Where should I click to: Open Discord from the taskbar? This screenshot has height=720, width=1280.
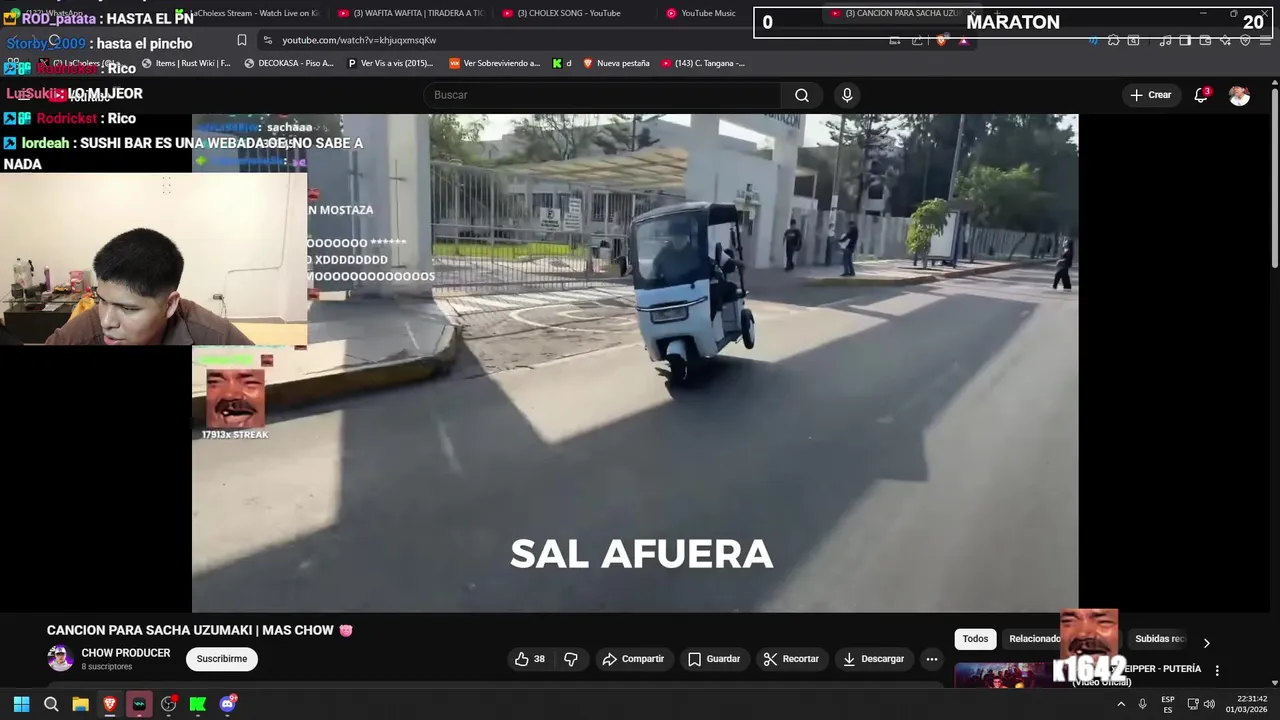(227, 704)
